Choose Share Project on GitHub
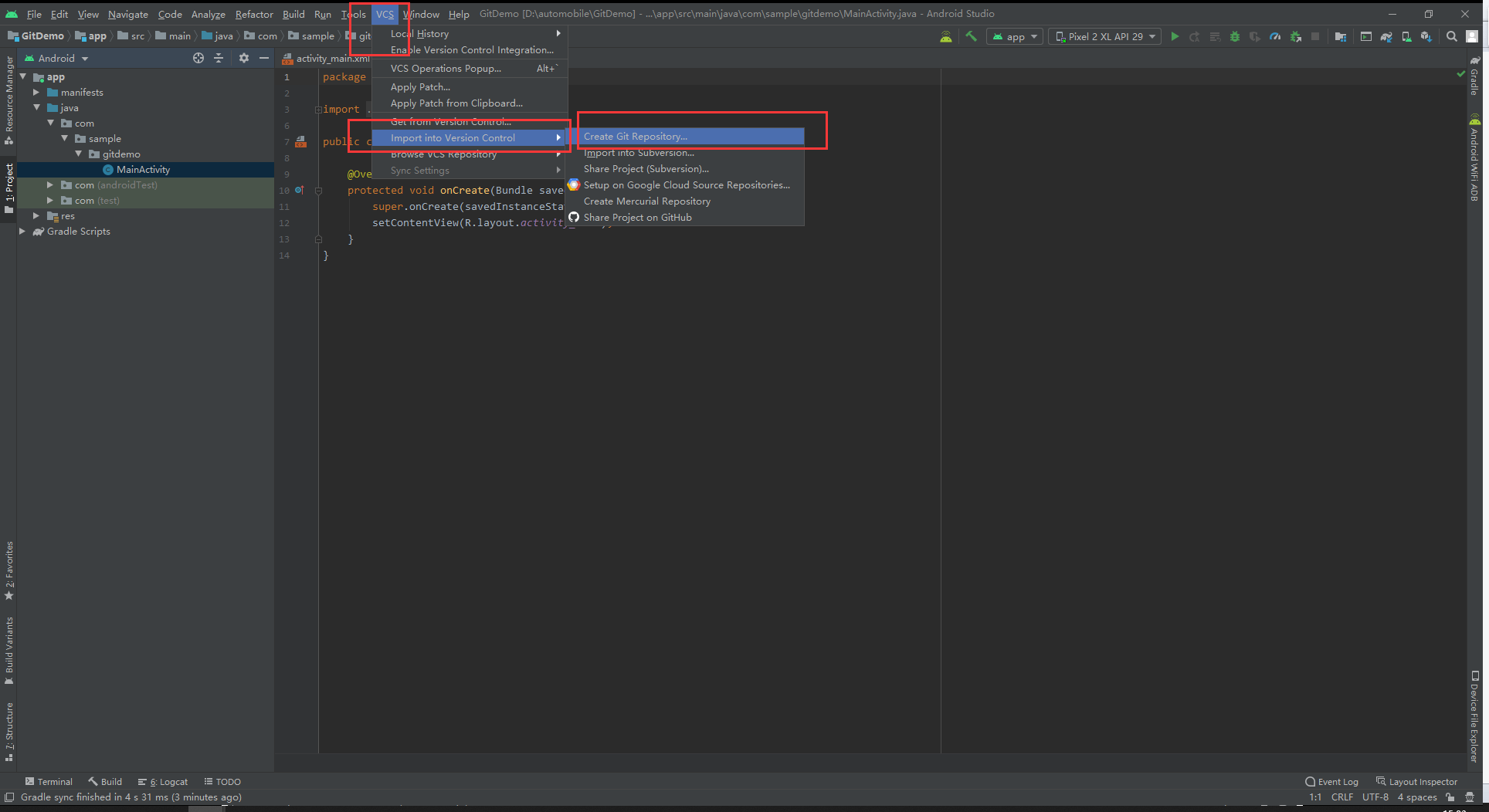The height and width of the screenshot is (812, 1489). 684,218
